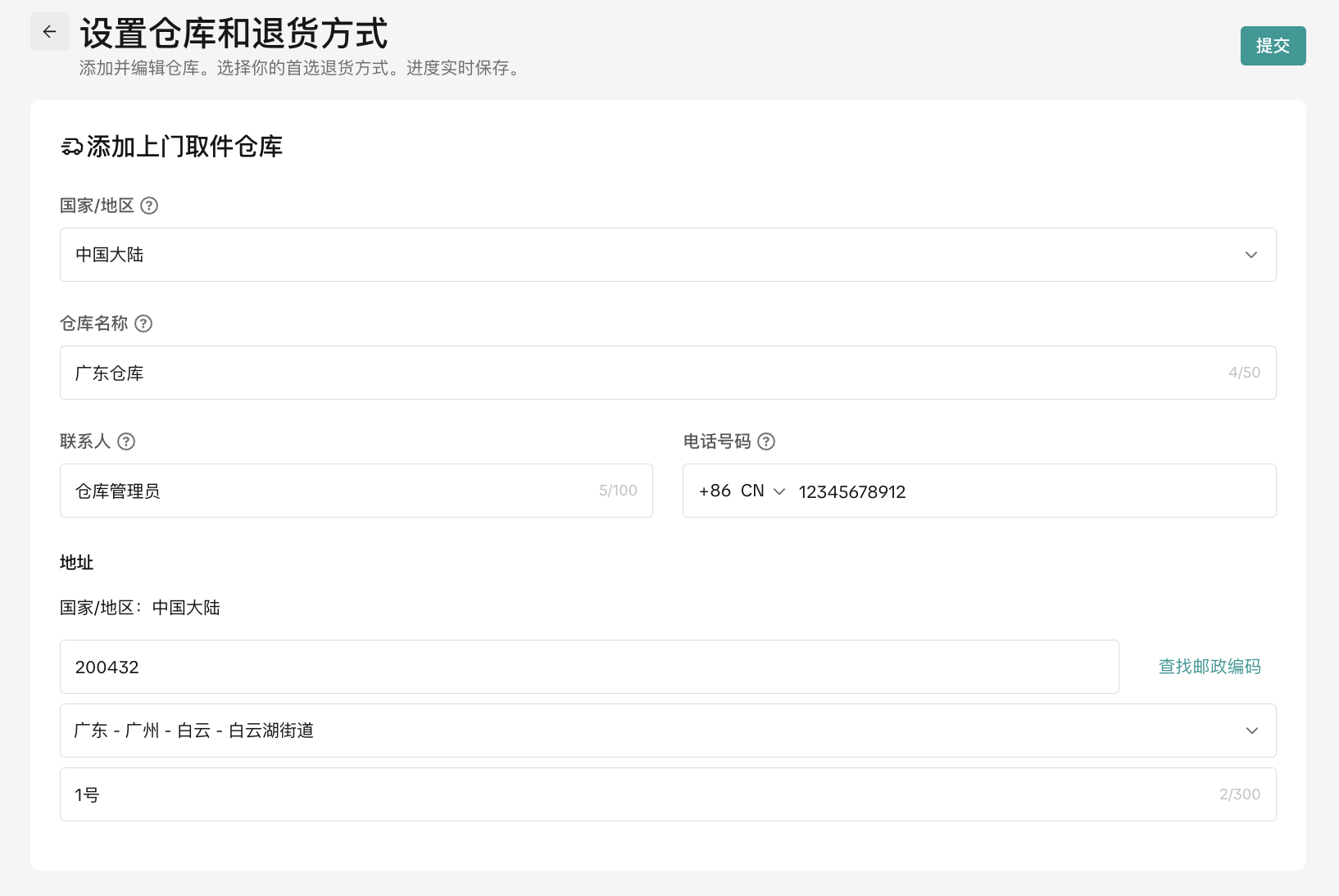Open the 中国大陆 country dropdown
This screenshot has width=1339, height=896.
pos(667,255)
